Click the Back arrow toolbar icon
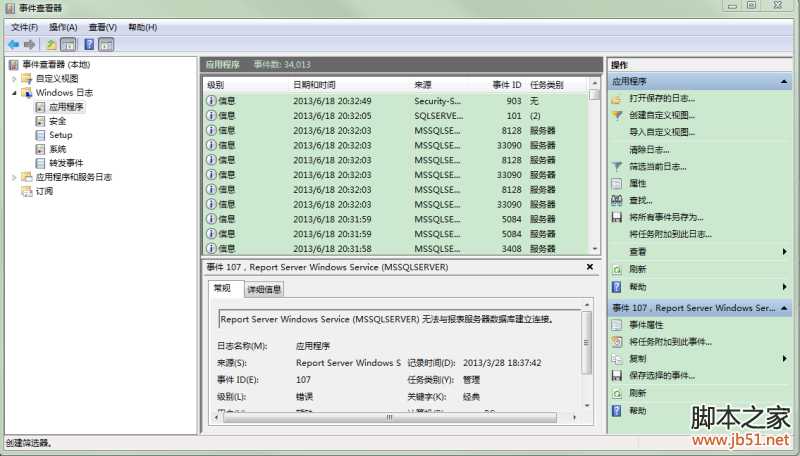Viewport: 800px width, 456px height. coord(13,45)
